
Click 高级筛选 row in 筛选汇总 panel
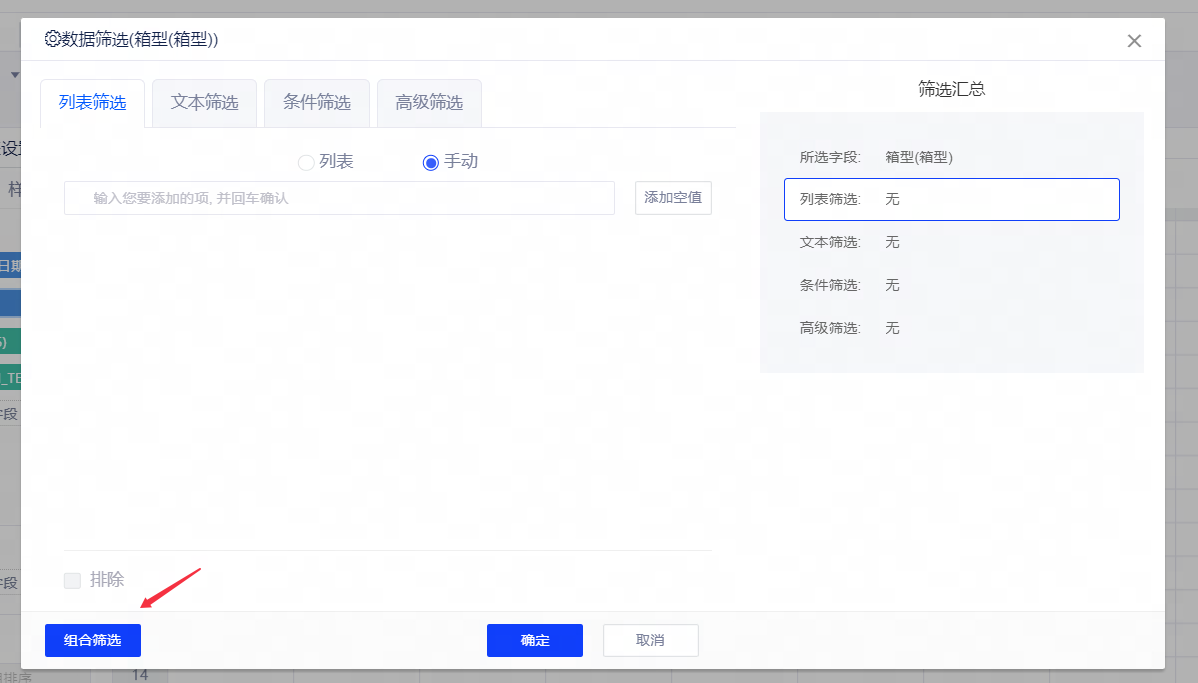pos(951,328)
